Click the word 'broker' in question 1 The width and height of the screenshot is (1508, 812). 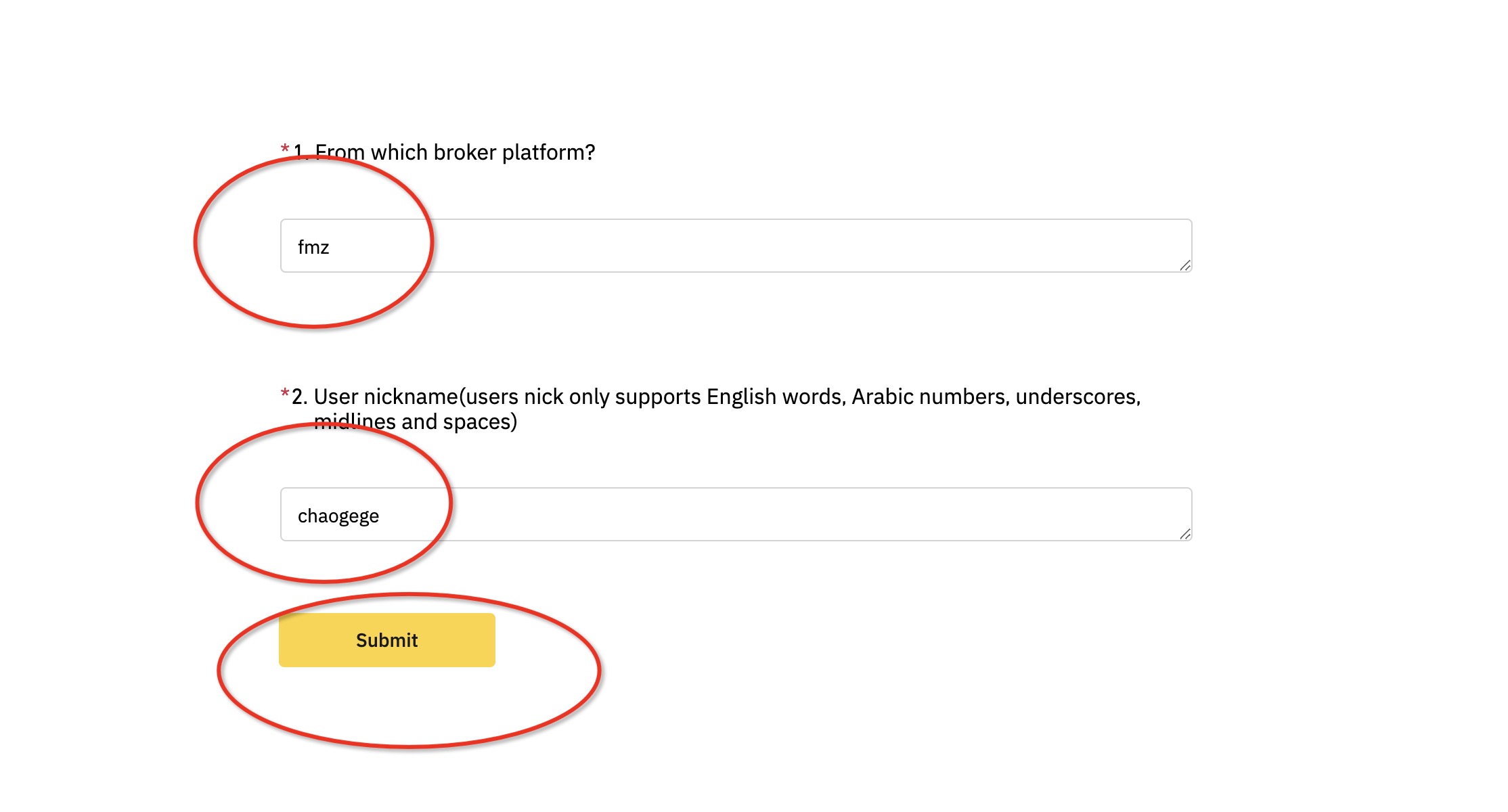point(464,152)
